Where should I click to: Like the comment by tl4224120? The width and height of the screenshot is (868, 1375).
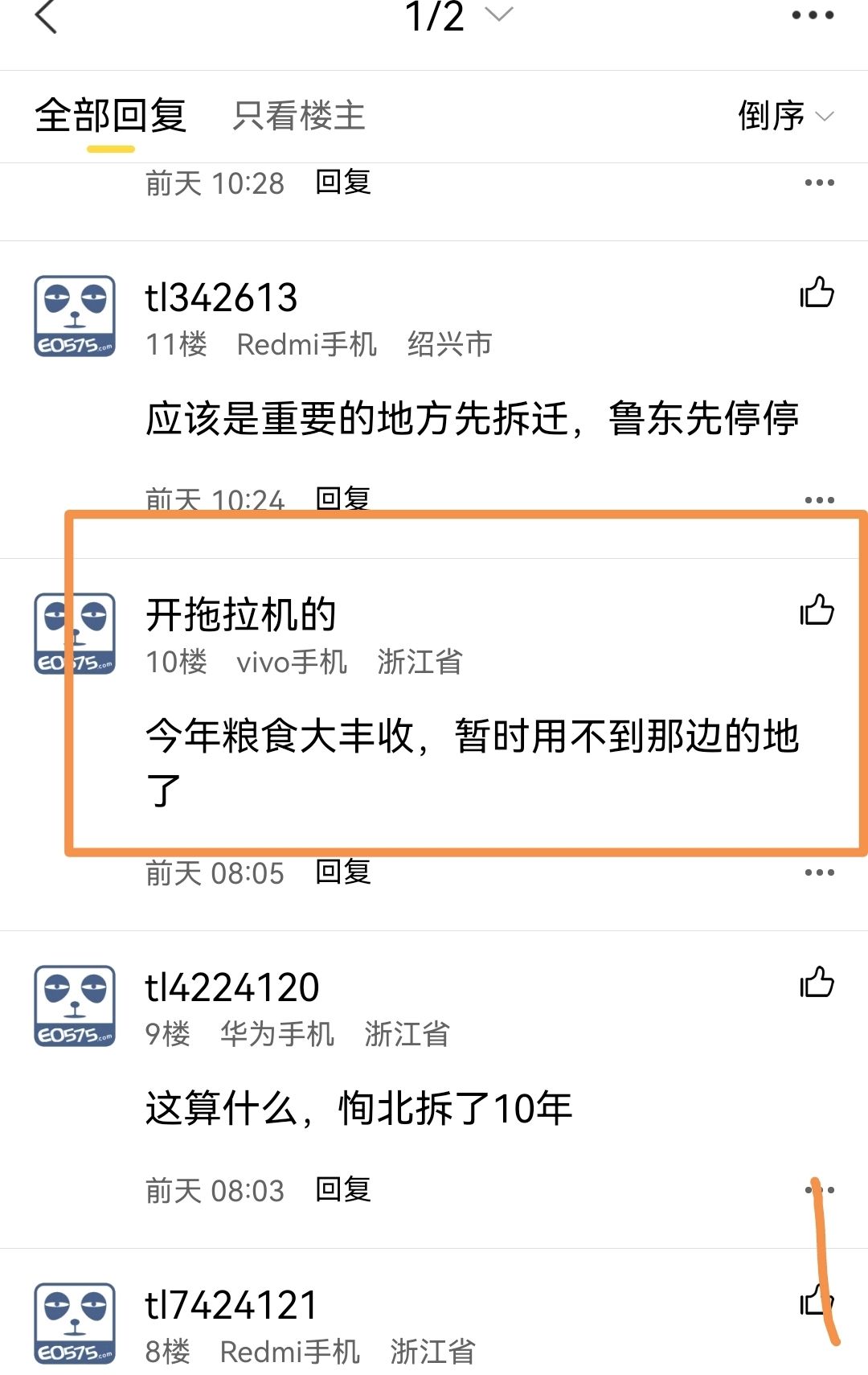coord(817,982)
